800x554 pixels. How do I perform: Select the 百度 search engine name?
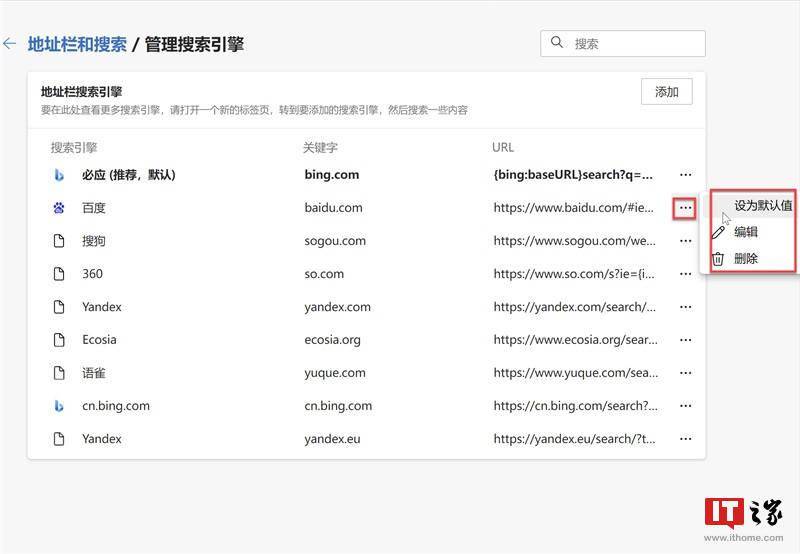coord(94,208)
